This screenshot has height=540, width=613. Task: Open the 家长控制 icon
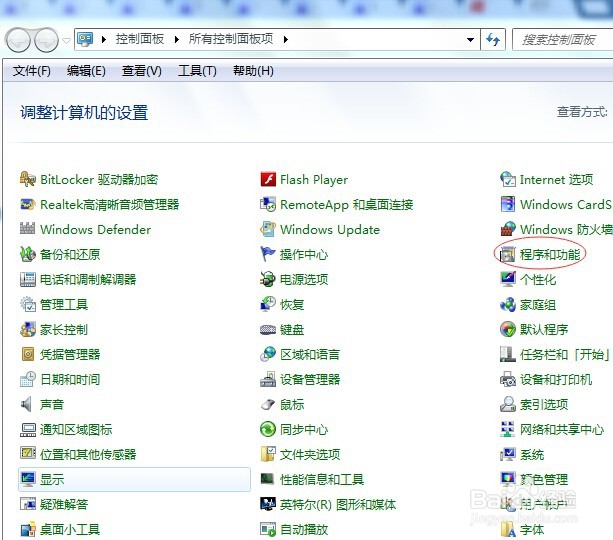click(27, 329)
